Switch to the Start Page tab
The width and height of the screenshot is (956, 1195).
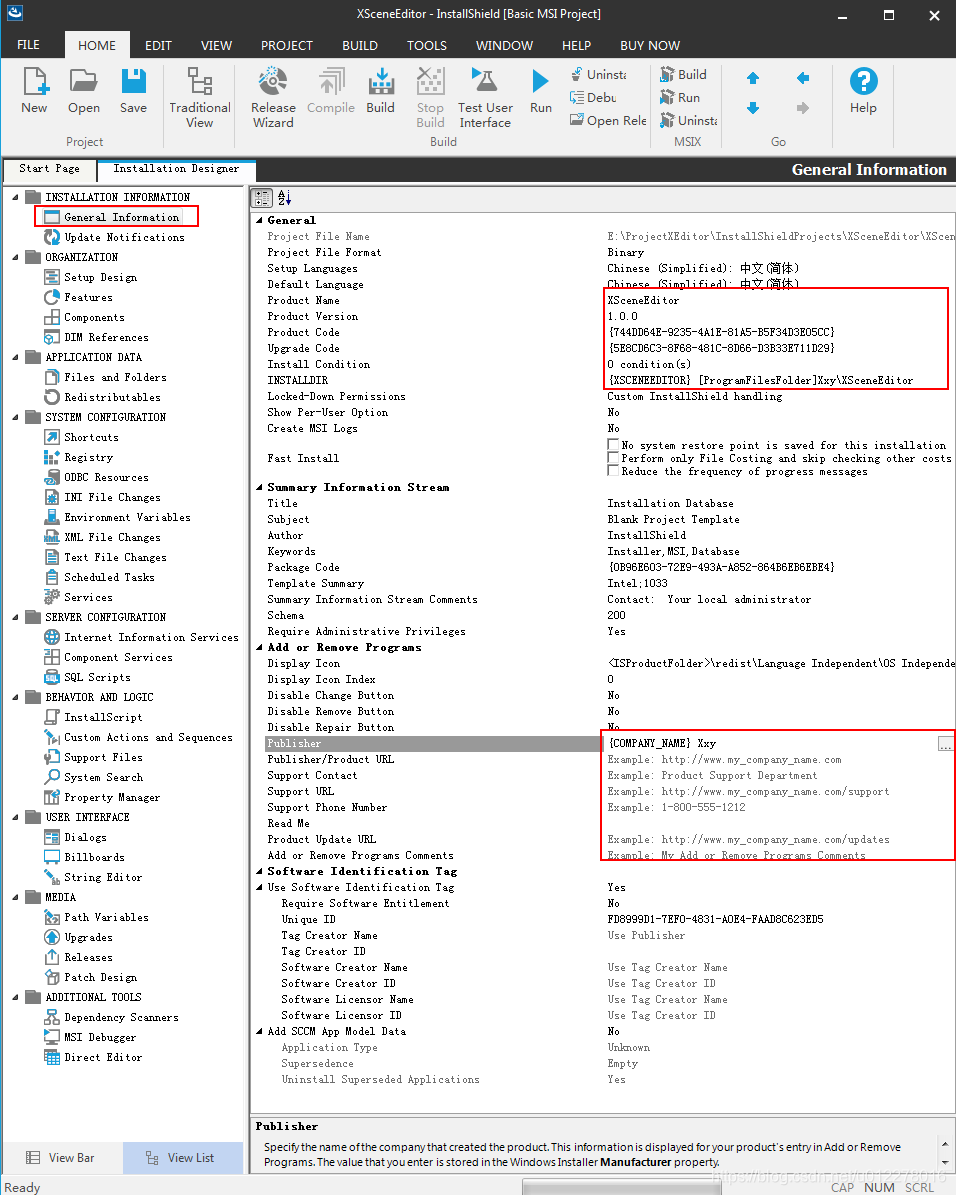[50, 168]
